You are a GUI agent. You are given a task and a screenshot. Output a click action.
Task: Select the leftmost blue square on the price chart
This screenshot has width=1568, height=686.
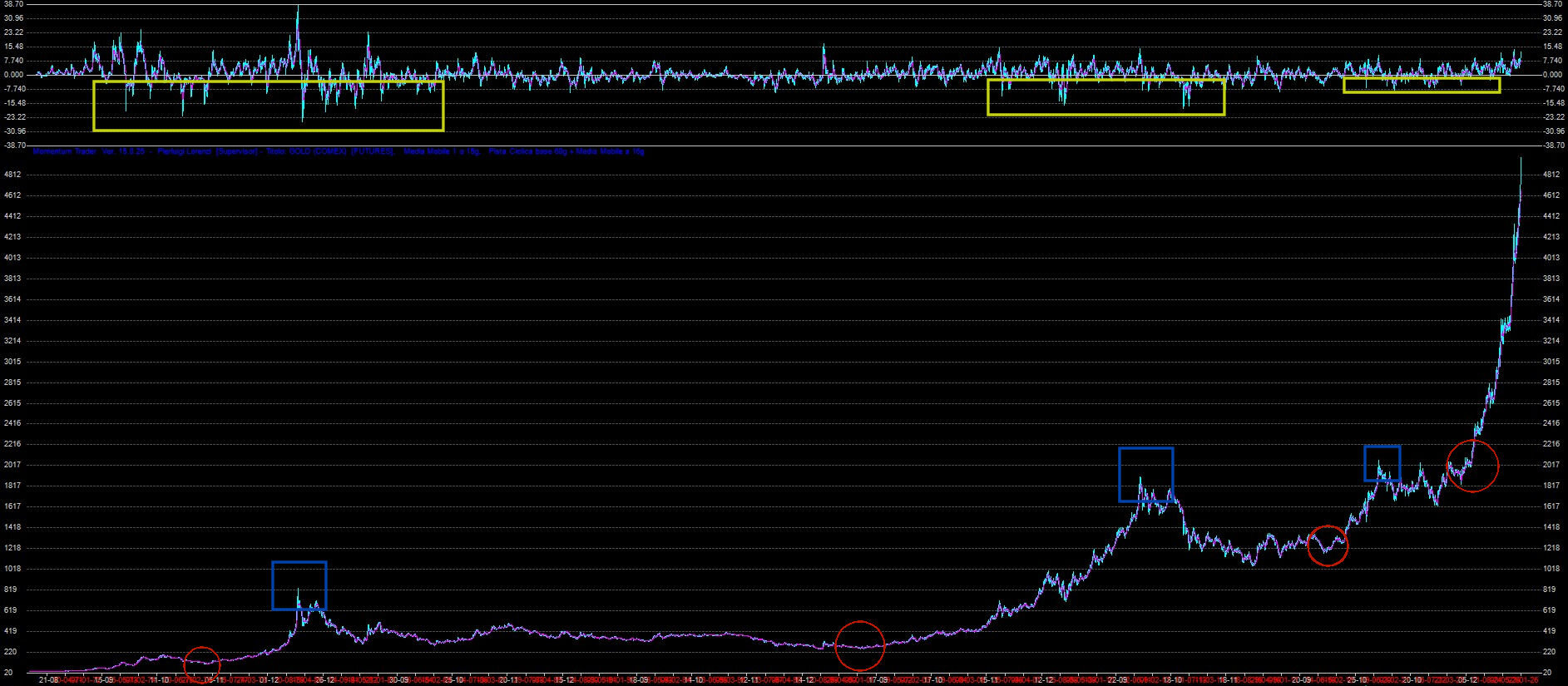click(x=299, y=585)
